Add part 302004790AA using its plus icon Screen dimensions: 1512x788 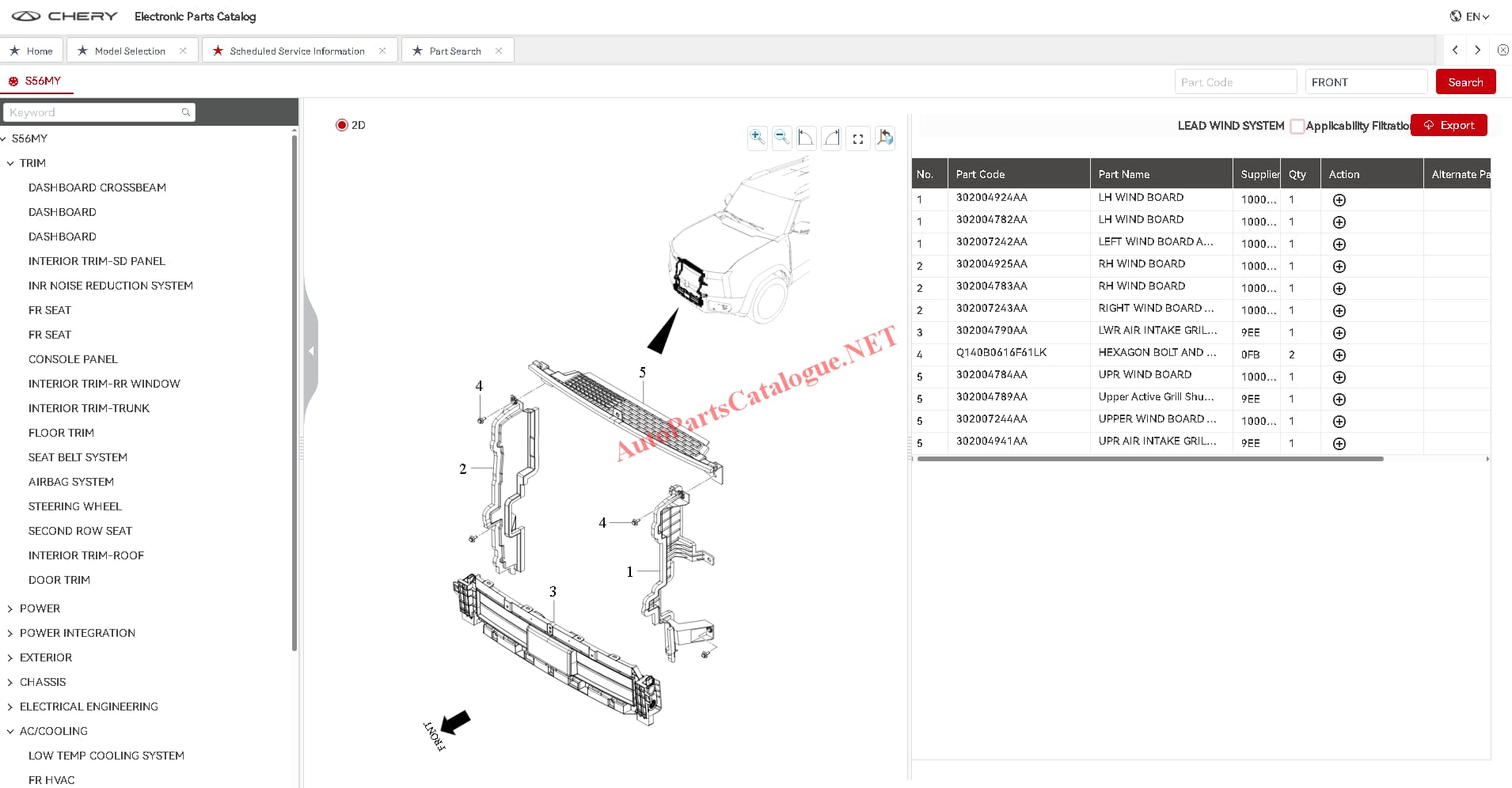point(1339,333)
